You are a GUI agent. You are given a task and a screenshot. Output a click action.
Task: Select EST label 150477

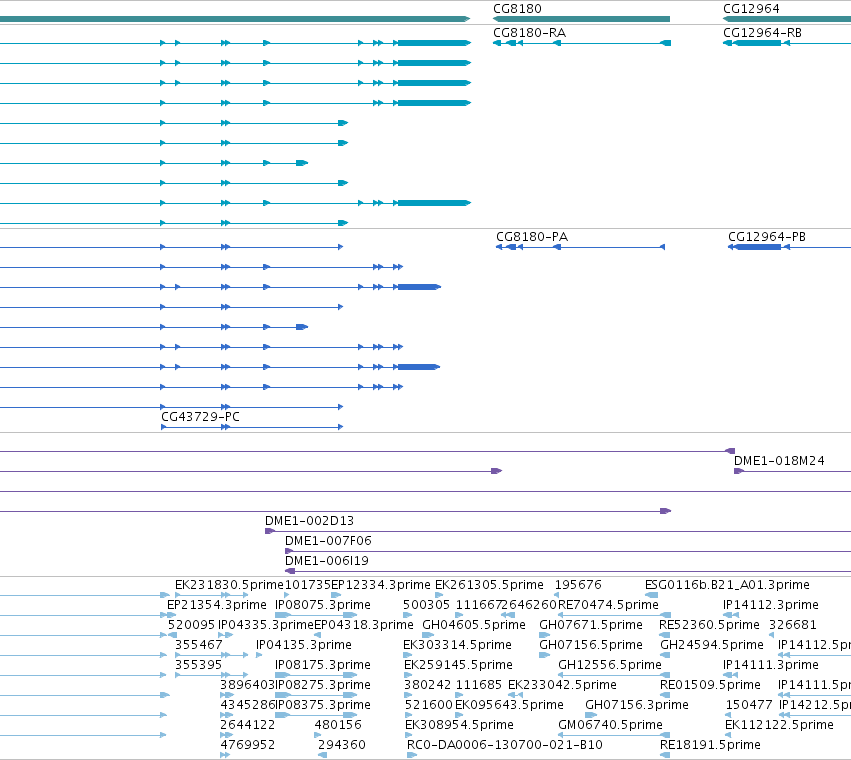(749, 705)
